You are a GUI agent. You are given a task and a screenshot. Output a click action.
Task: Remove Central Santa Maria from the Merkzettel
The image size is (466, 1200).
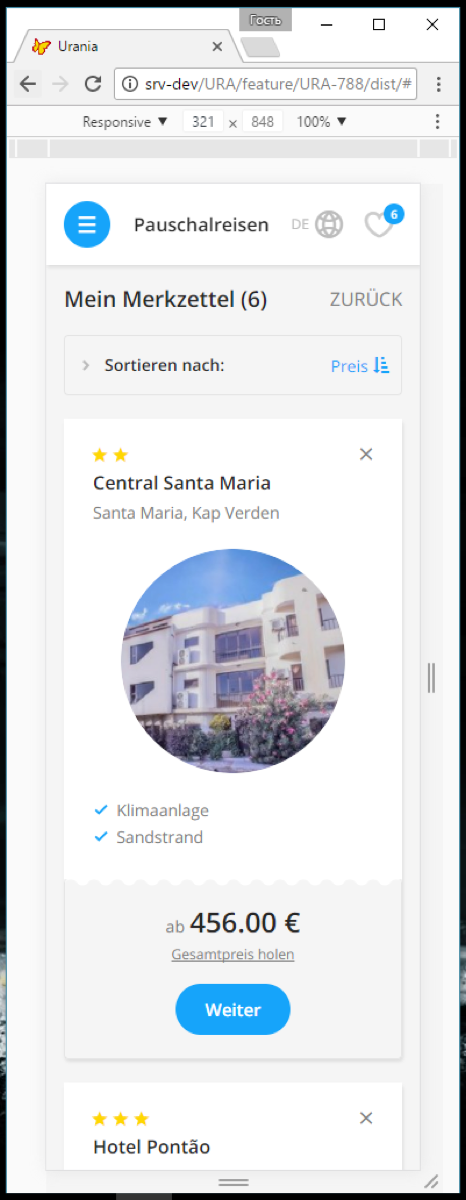coord(366,454)
